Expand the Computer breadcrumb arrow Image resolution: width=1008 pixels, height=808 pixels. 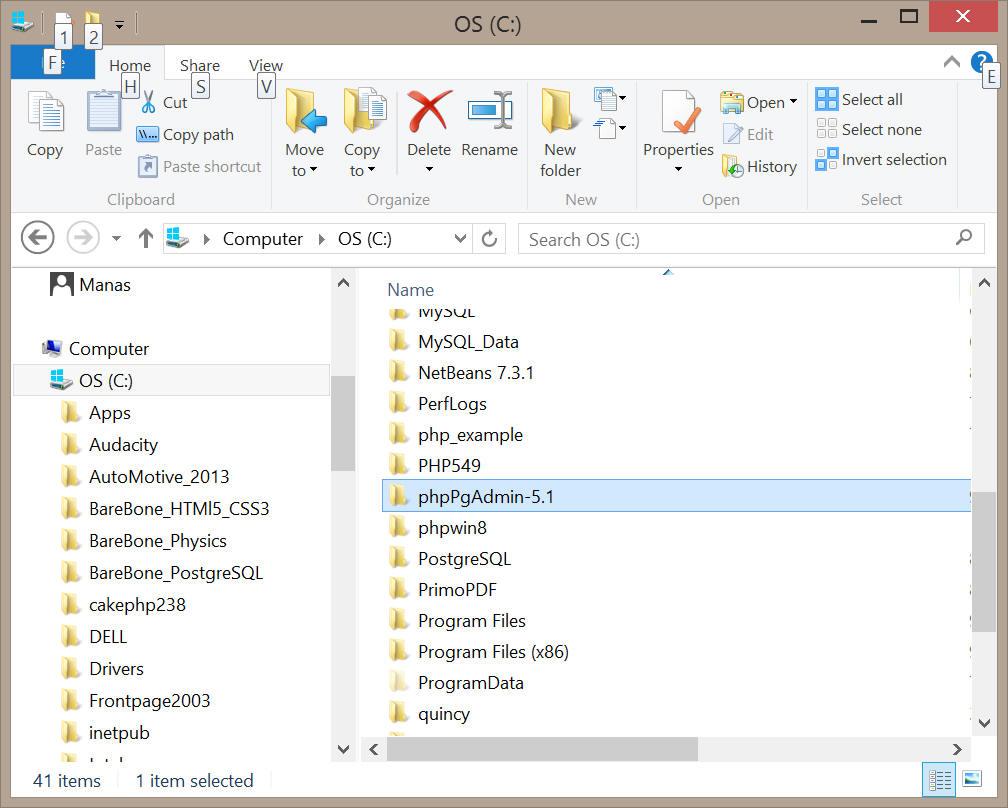point(321,239)
